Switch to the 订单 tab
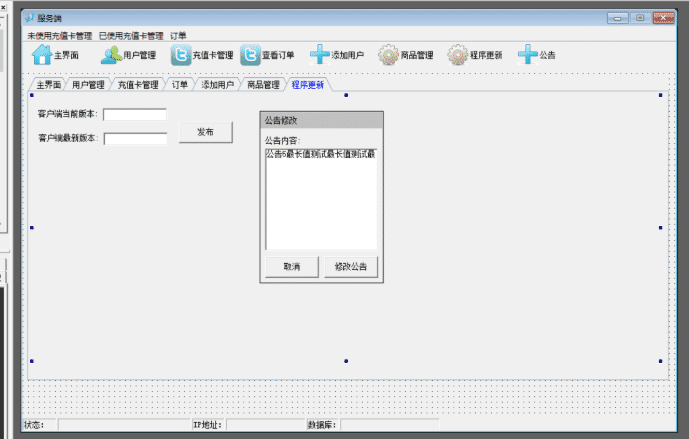 point(180,85)
